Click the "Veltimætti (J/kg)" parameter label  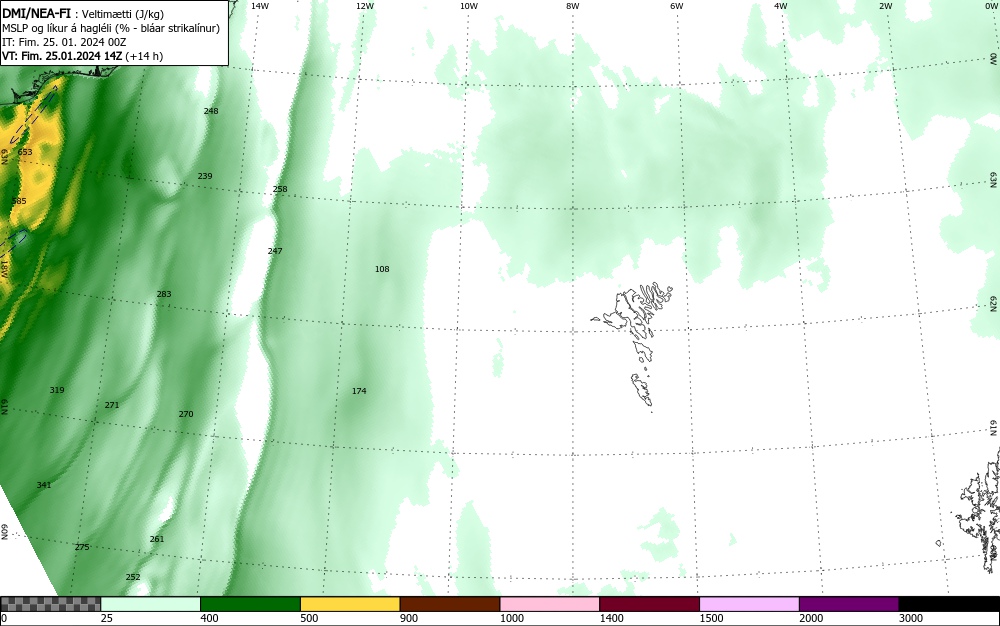click(123, 14)
